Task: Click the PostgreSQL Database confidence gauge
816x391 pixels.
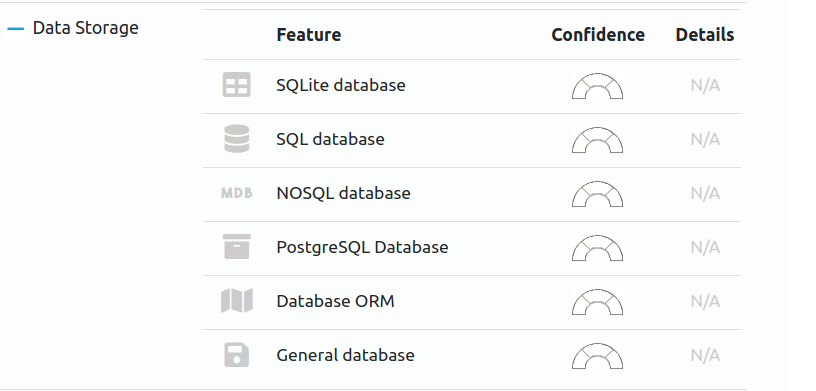Action: 597,248
